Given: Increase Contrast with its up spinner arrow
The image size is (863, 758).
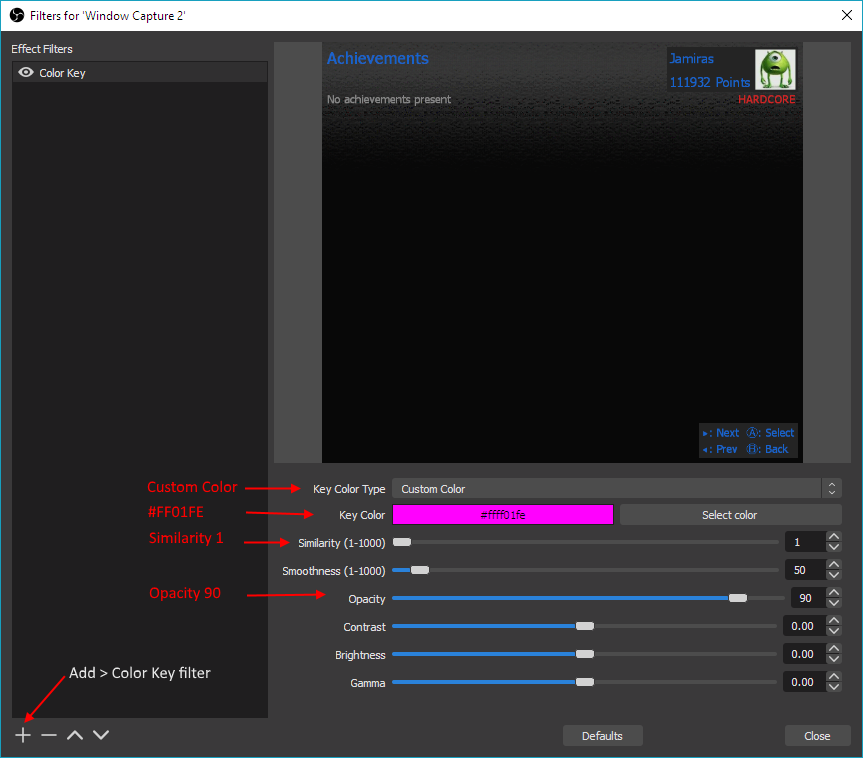Looking at the screenshot, I should (833, 620).
